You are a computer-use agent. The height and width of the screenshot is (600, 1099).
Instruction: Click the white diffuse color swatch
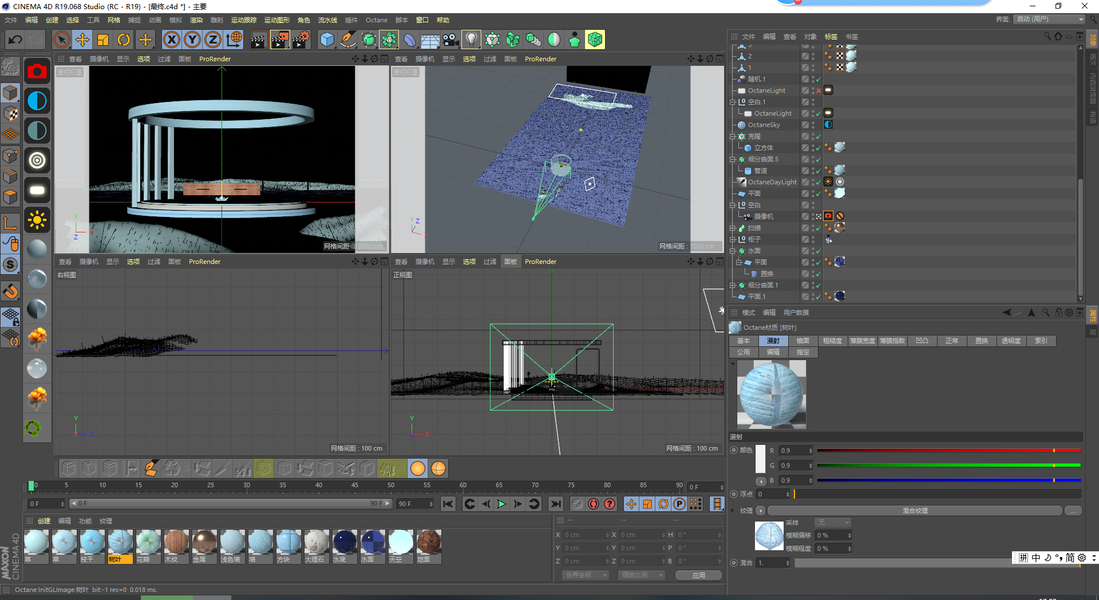760,458
